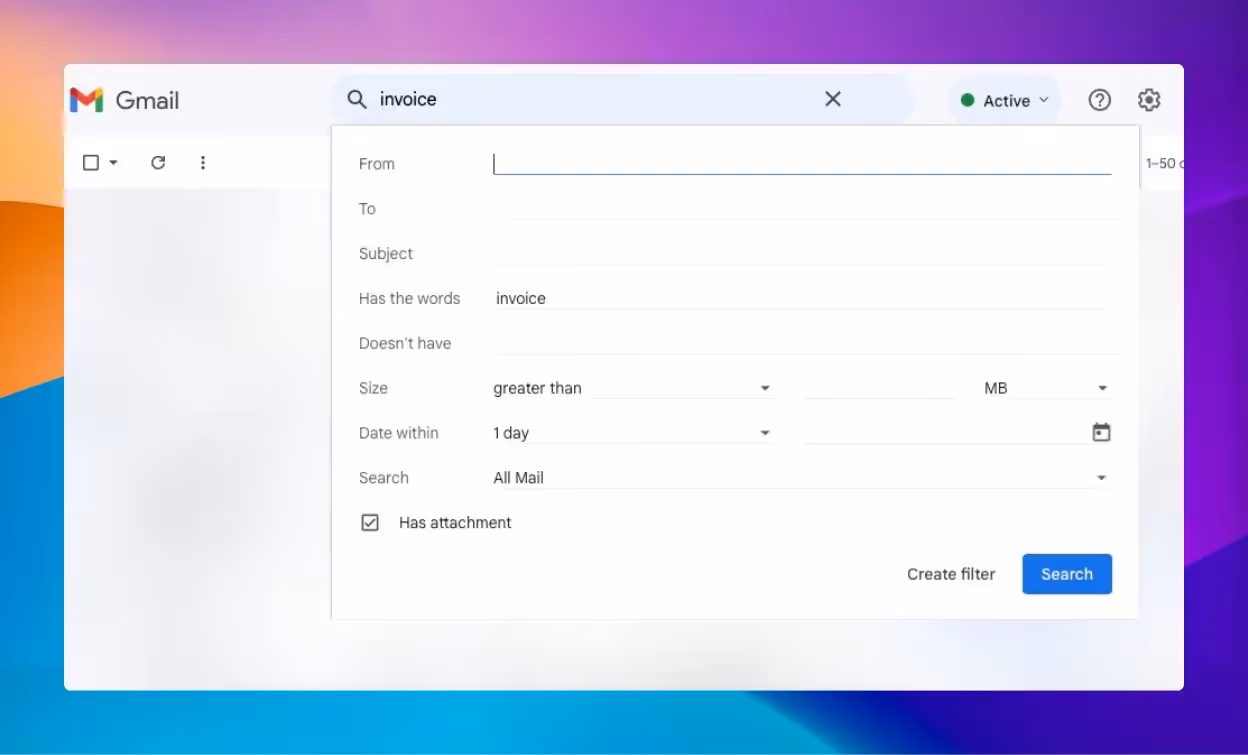Click the Has the words field containing invoice

pos(802,298)
